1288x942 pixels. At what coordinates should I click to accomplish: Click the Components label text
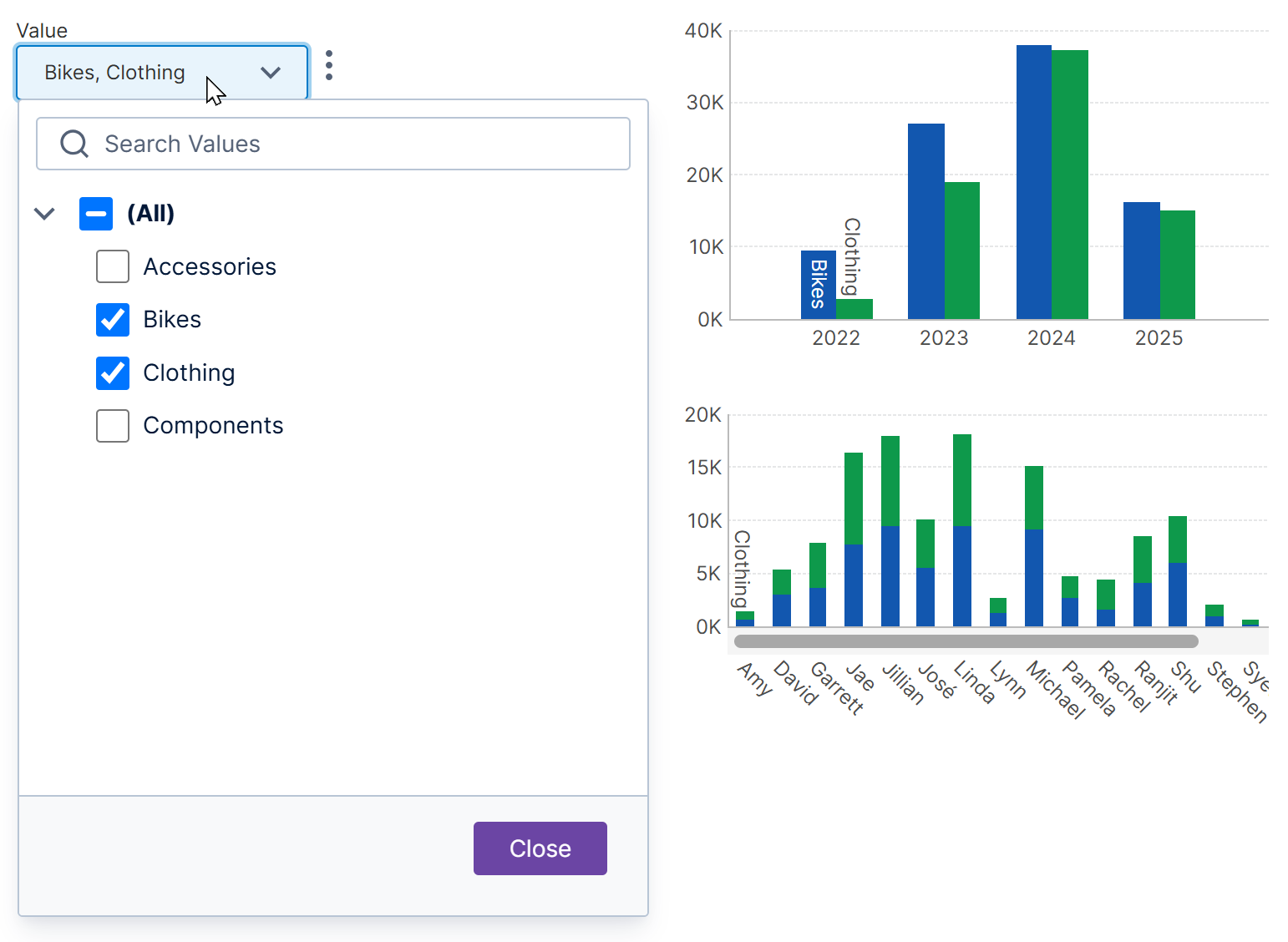pos(213,426)
